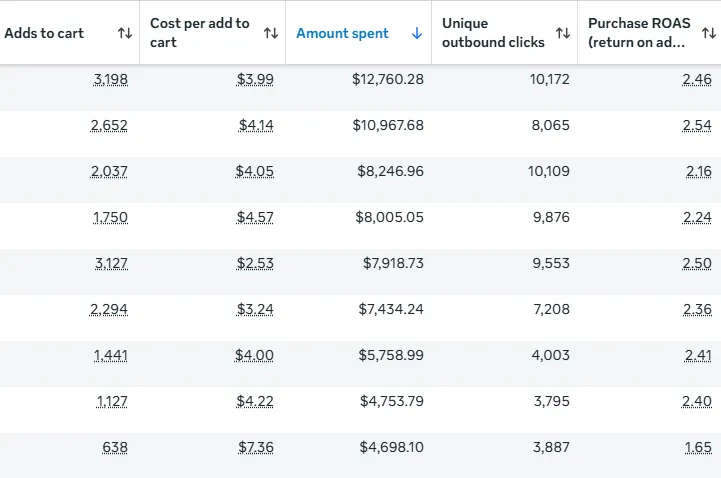Click the Unique outbound clicks header

tap(504, 33)
